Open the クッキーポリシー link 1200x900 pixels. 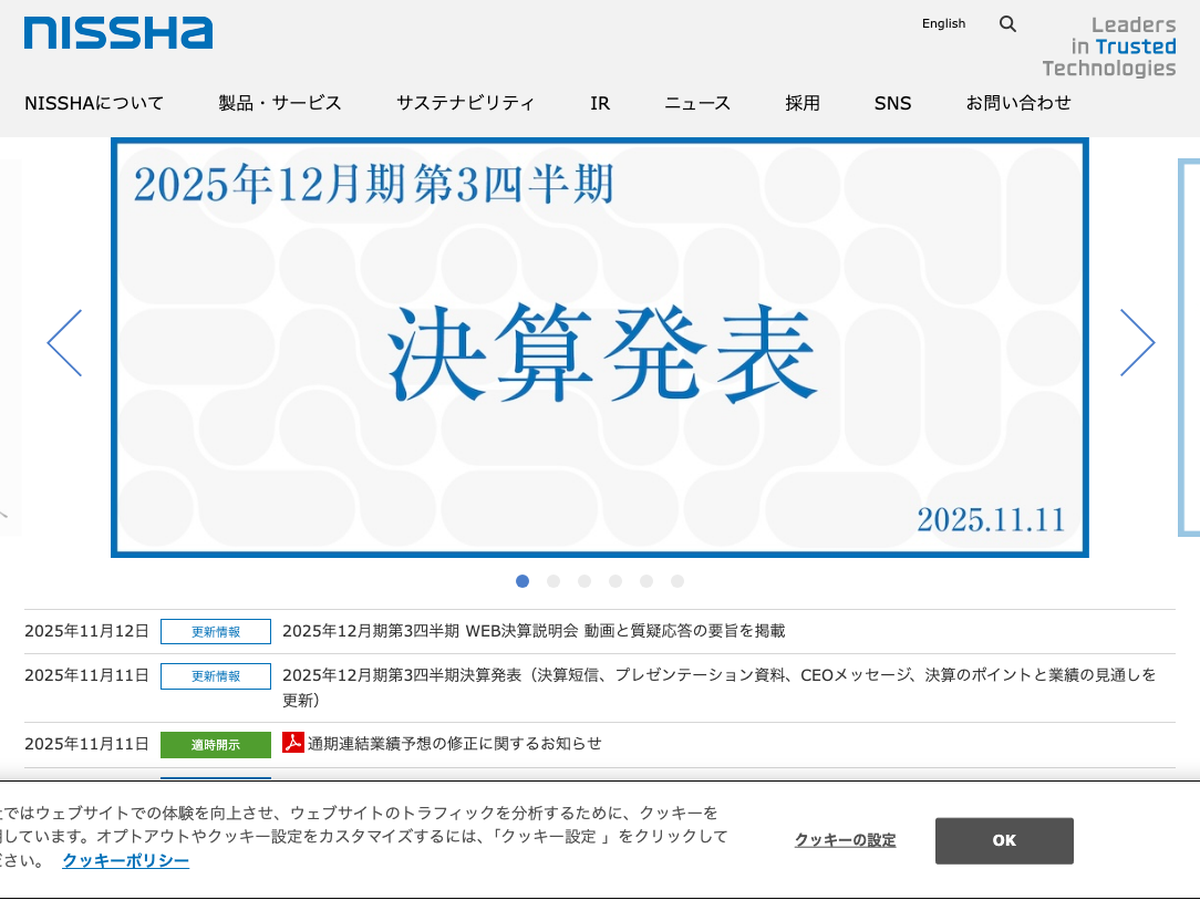point(126,861)
